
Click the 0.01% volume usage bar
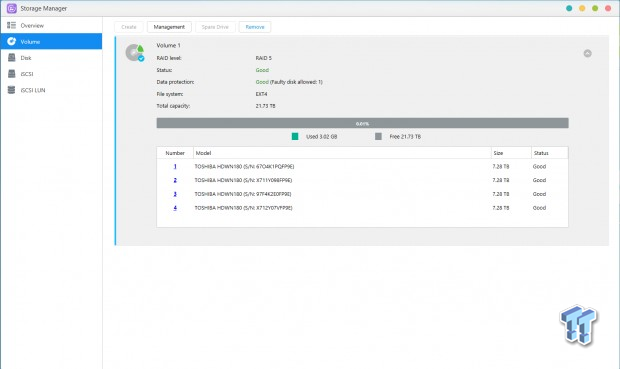click(x=362, y=123)
